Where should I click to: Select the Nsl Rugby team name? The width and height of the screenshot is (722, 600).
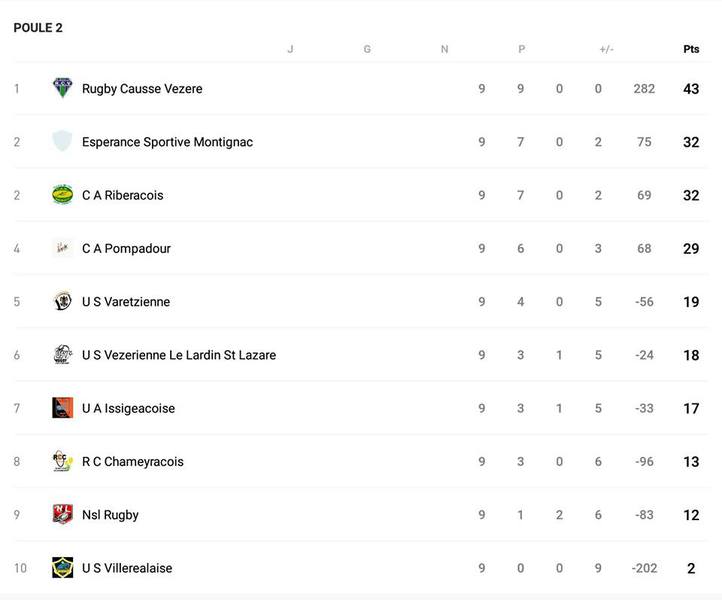110,515
